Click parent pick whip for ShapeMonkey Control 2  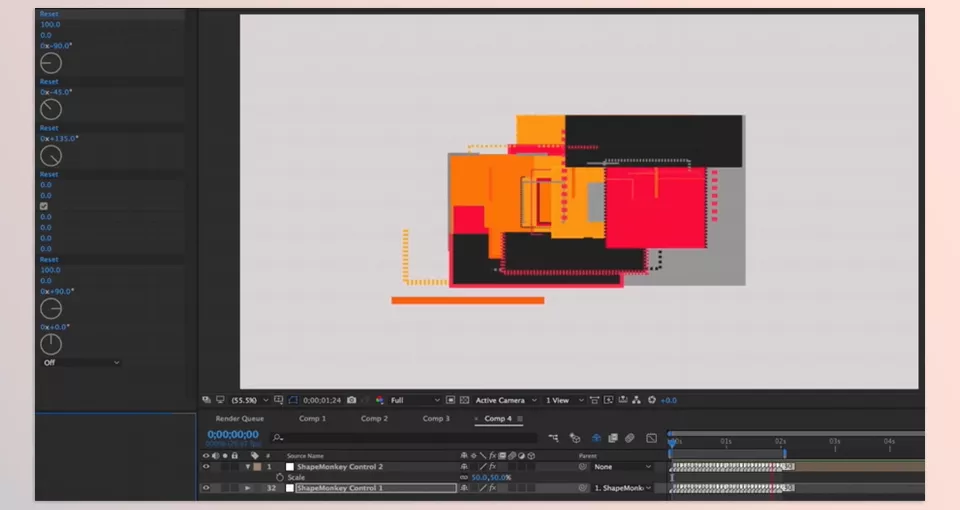(582, 467)
